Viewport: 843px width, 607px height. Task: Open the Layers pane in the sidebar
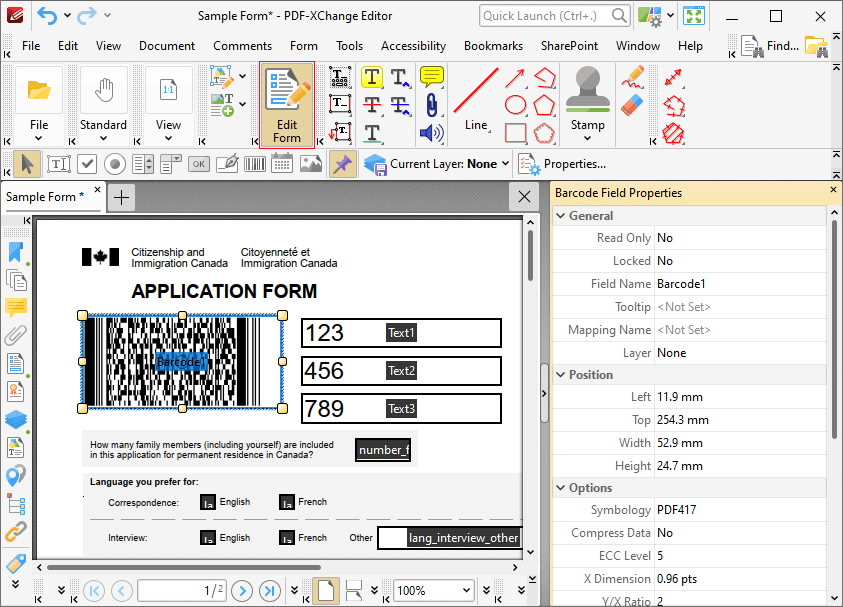pyautogui.click(x=16, y=419)
